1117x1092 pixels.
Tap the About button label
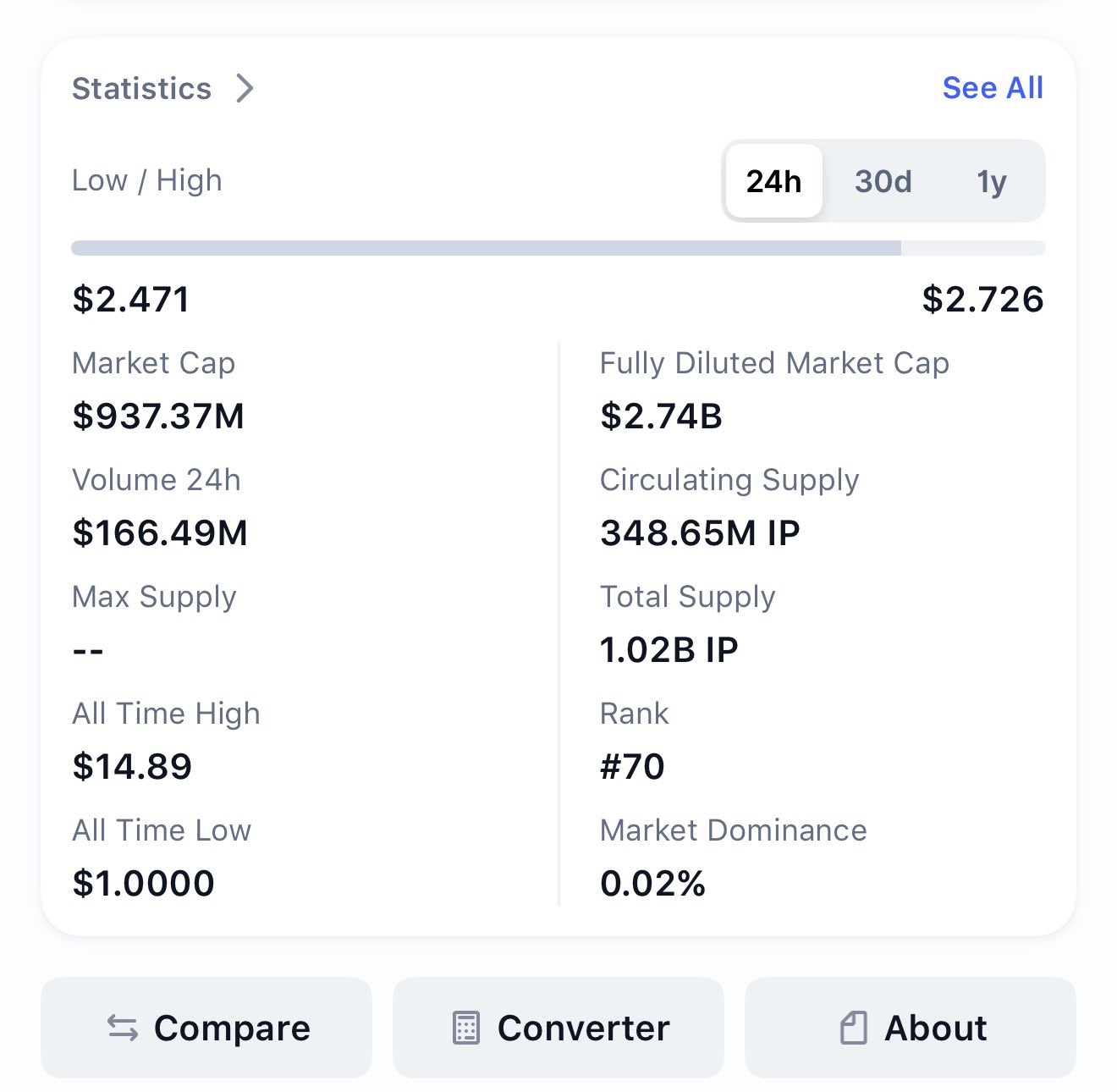point(935,1029)
